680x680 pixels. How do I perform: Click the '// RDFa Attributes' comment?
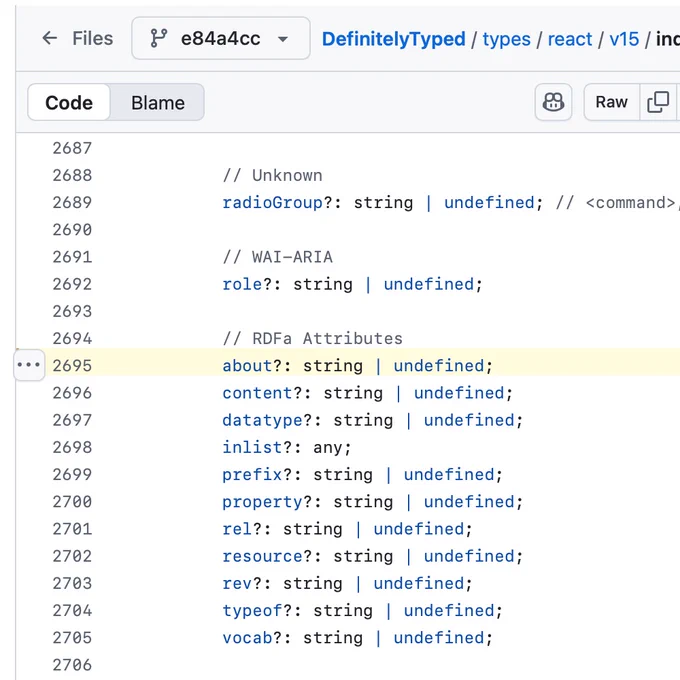point(313,339)
